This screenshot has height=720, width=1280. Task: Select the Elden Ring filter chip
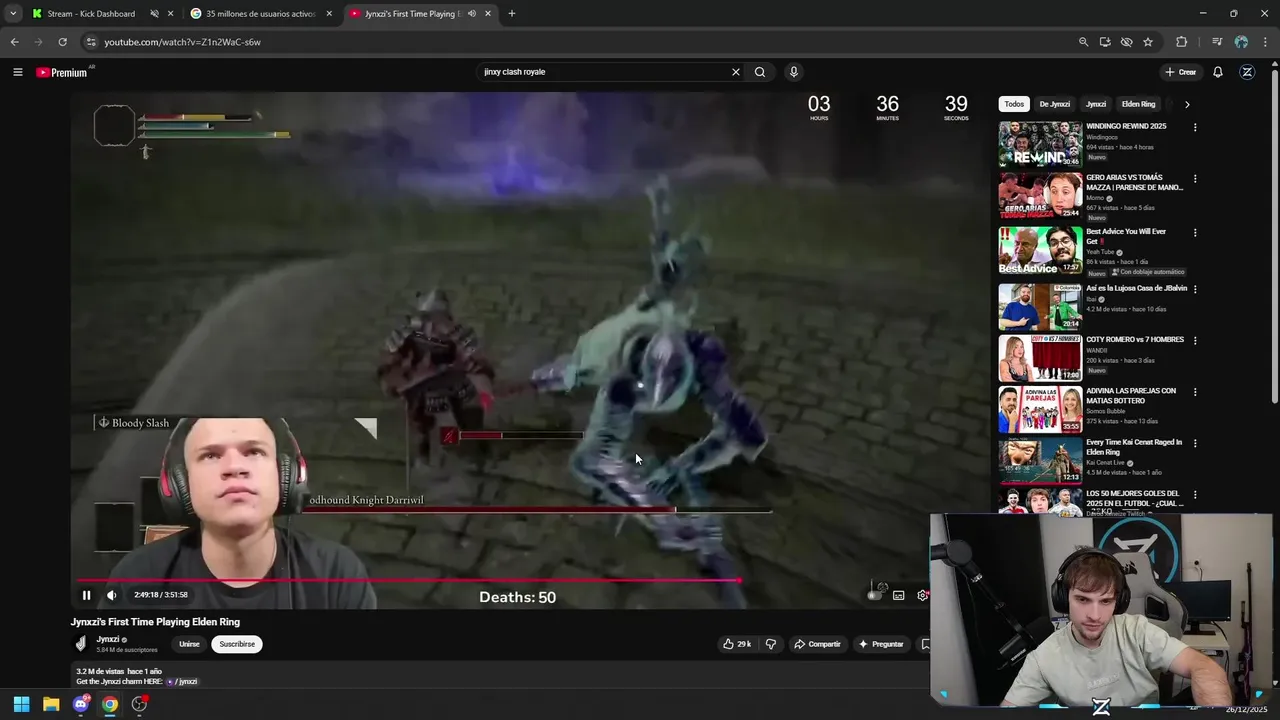1138,104
